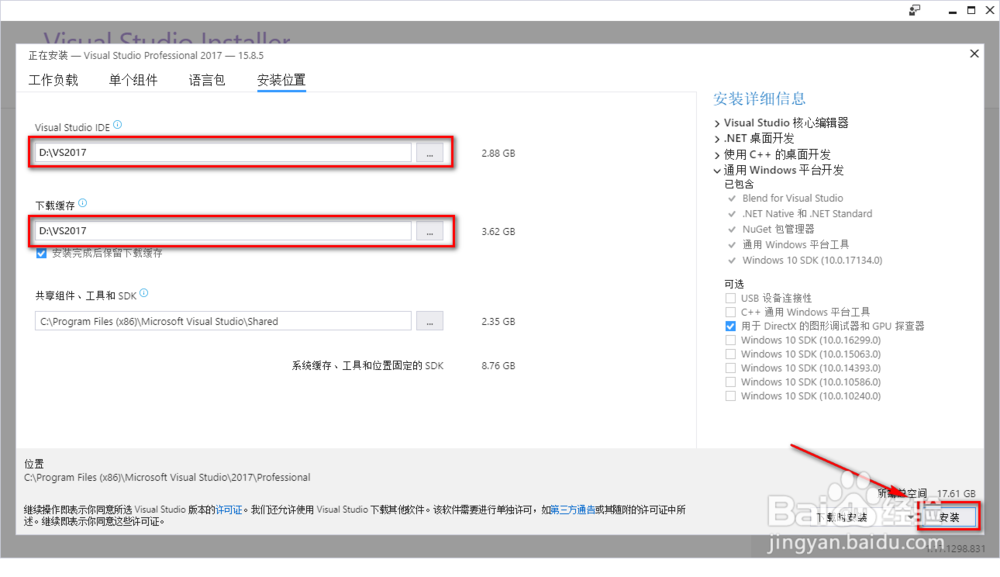Expand Visual Studio 核心编辑器 details
The width and height of the screenshot is (1000, 577).
(x=717, y=124)
